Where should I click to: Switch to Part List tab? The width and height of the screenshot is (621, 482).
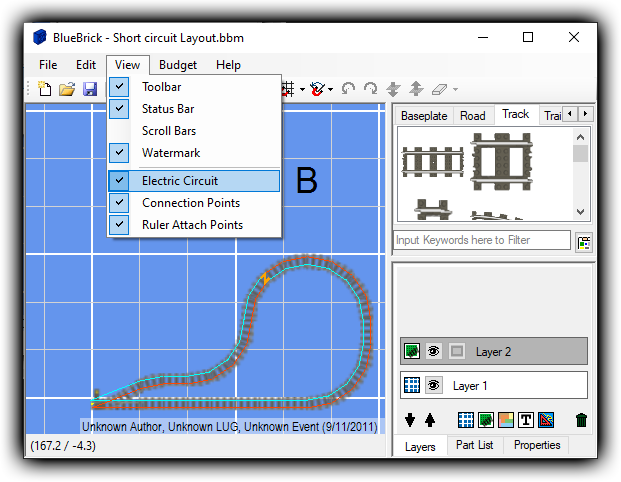(474, 445)
